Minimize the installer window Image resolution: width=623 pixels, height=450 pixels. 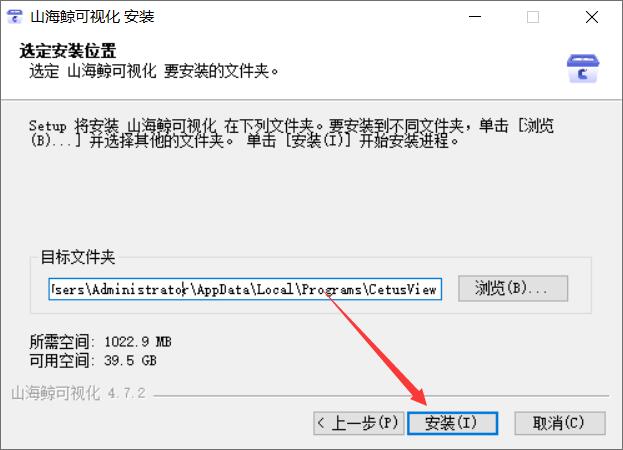click(475, 17)
